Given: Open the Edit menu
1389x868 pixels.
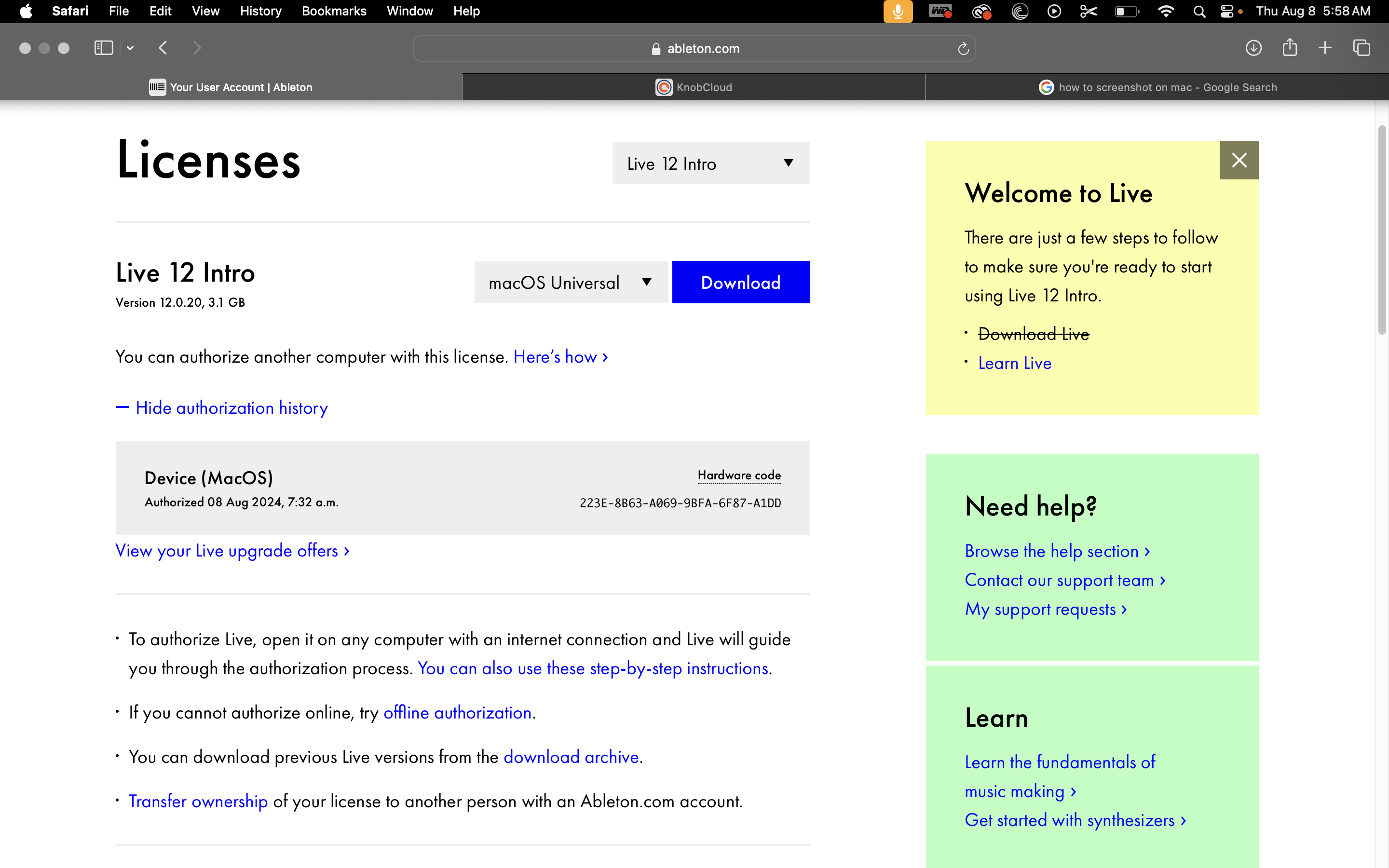Looking at the screenshot, I should (160, 11).
